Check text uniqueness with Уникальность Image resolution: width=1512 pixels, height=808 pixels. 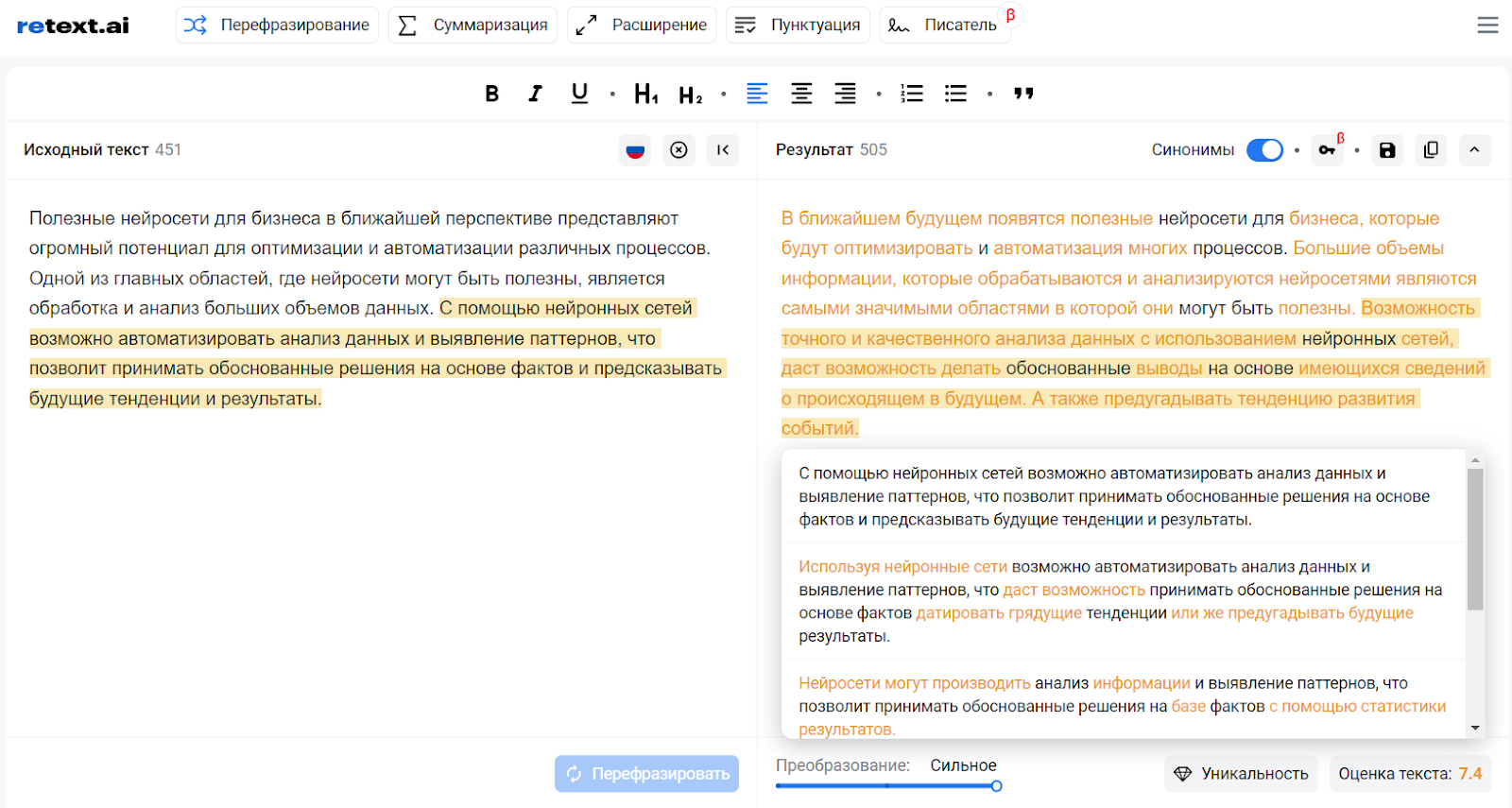pyautogui.click(x=1241, y=774)
